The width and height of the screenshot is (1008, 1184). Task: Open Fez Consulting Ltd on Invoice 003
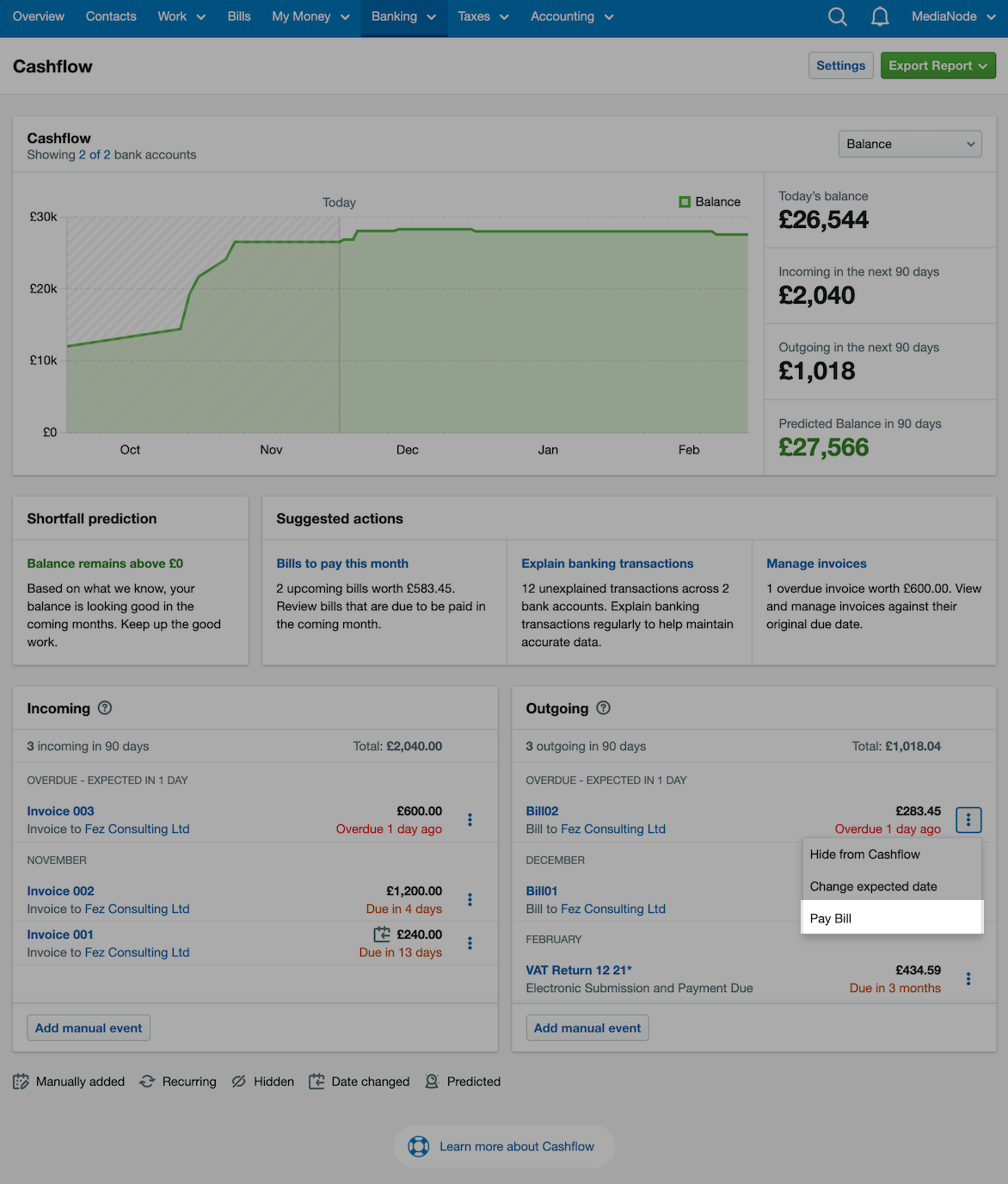click(137, 829)
